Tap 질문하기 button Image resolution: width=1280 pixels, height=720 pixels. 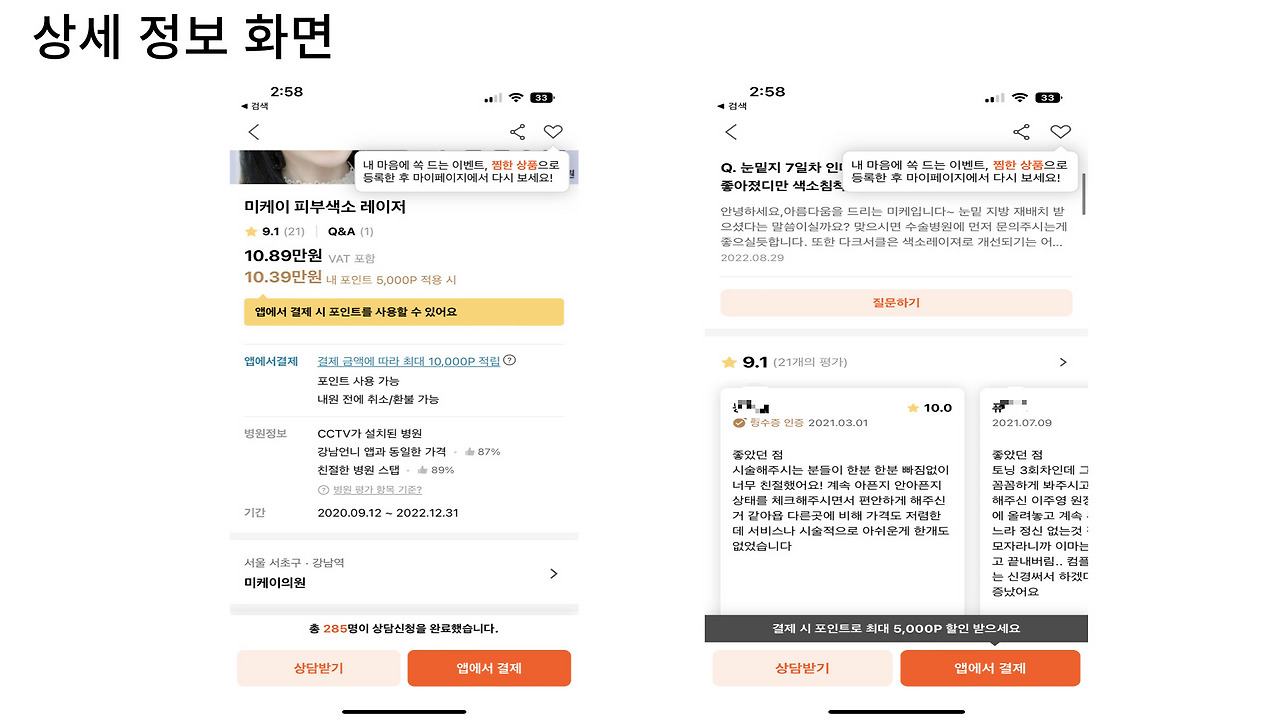tap(896, 302)
